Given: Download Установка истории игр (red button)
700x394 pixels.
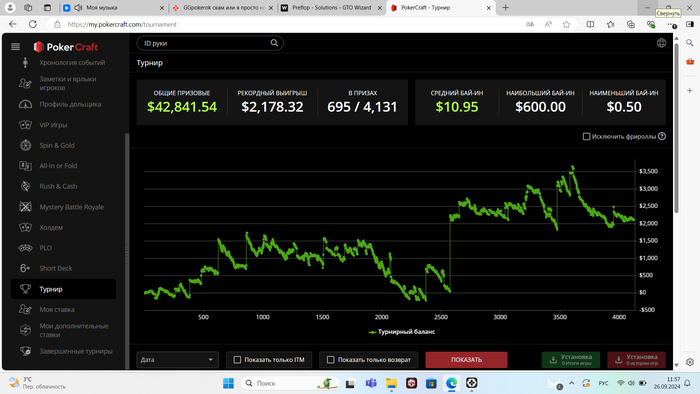Looking at the screenshot, I should pyautogui.click(x=636, y=360).
